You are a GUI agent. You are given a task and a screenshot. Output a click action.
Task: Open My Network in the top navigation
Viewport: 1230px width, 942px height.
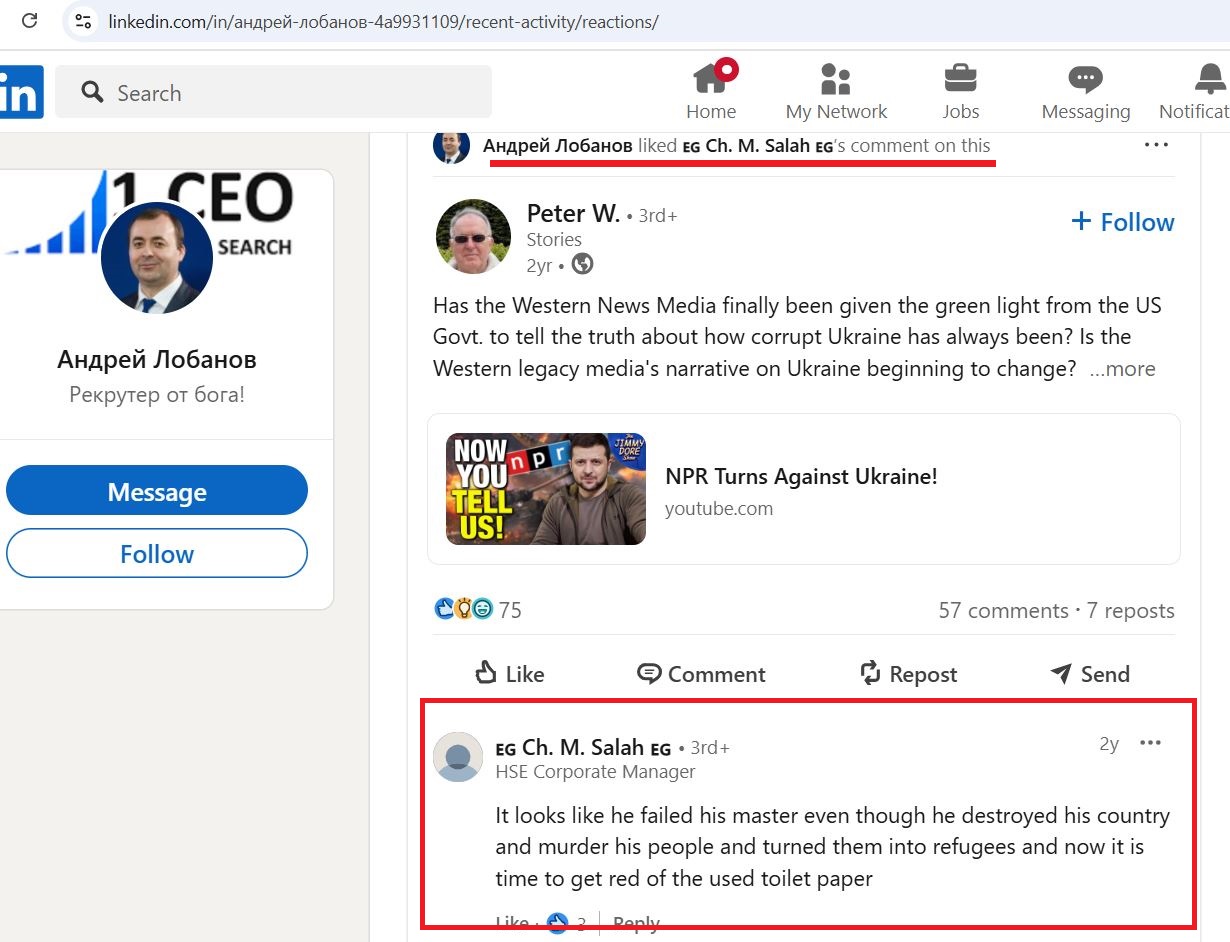click(x=836, y=91)
